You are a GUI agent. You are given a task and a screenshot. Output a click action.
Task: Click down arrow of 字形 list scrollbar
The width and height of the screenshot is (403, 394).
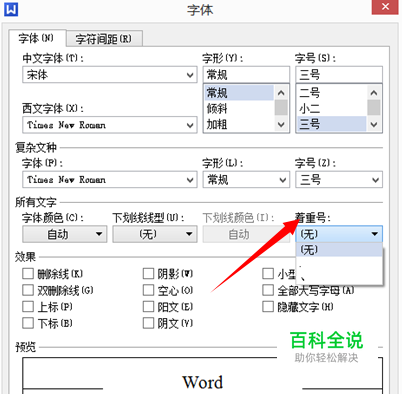pyautogui.click(x=281, y=125)
